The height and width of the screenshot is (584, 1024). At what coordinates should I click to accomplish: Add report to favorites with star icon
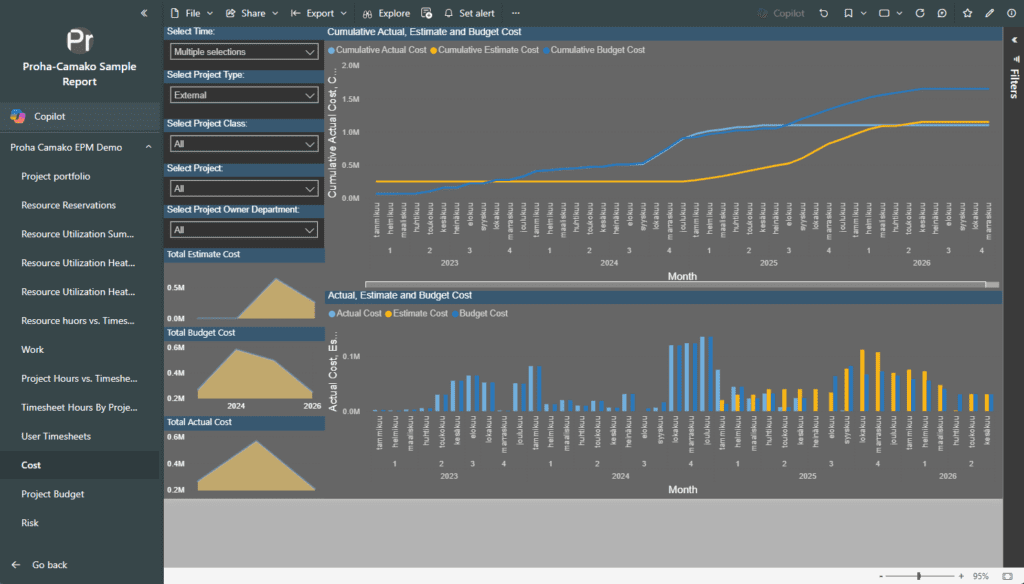tap(967, 13)
